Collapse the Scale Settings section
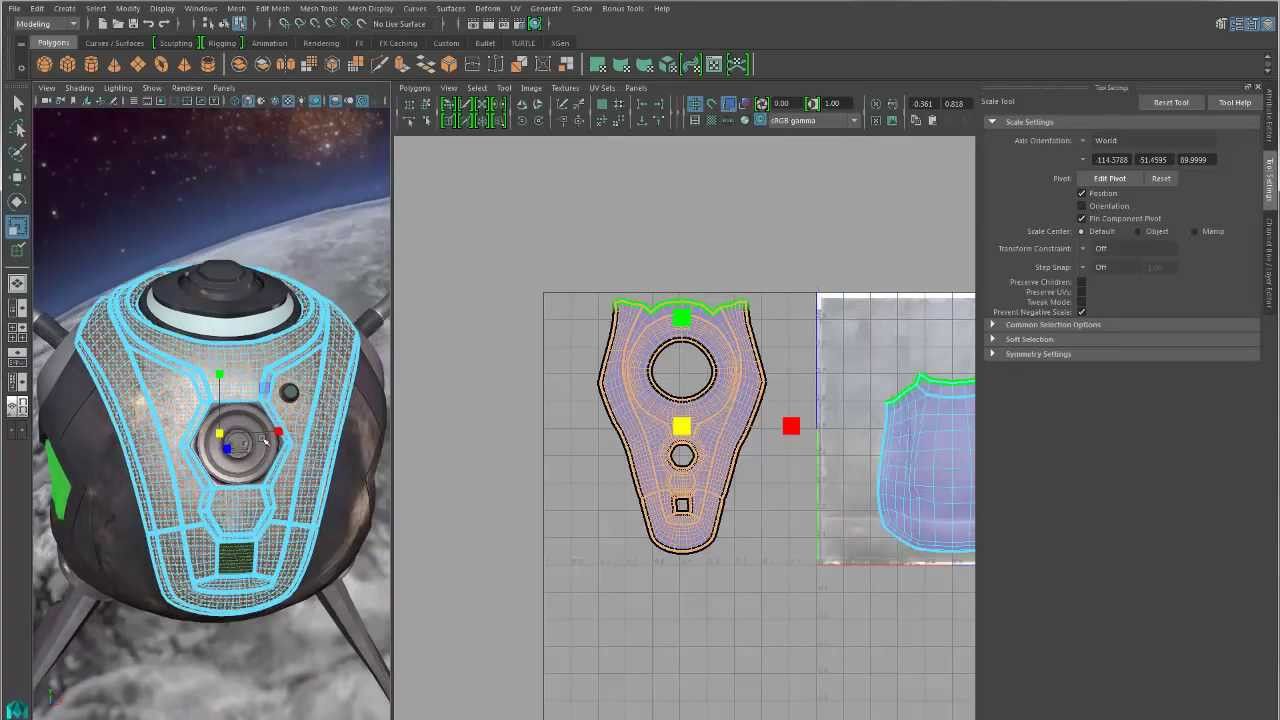The image size is (1280, 720). coord(1120,122)
